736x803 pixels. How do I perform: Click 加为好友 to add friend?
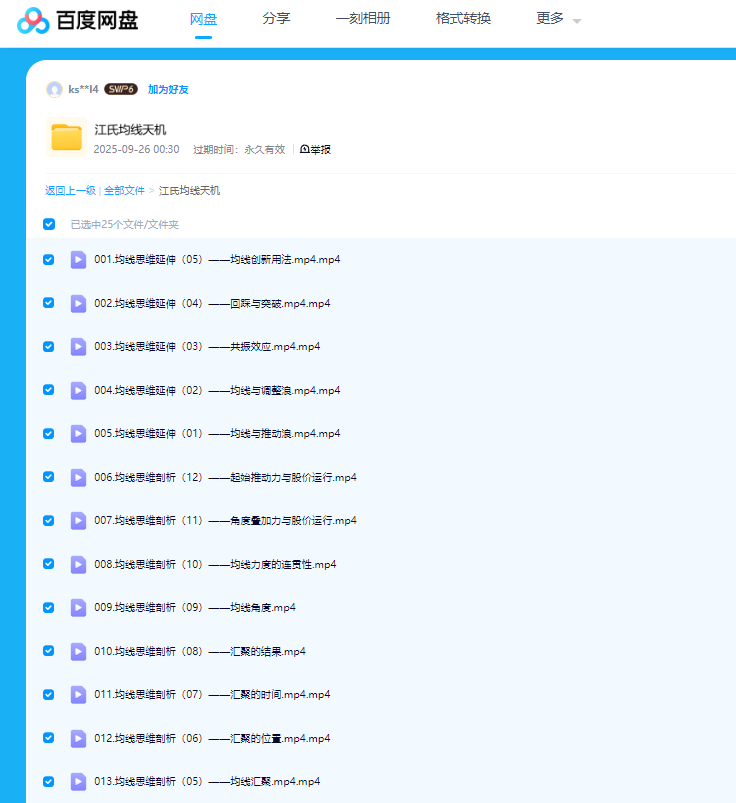168,89
